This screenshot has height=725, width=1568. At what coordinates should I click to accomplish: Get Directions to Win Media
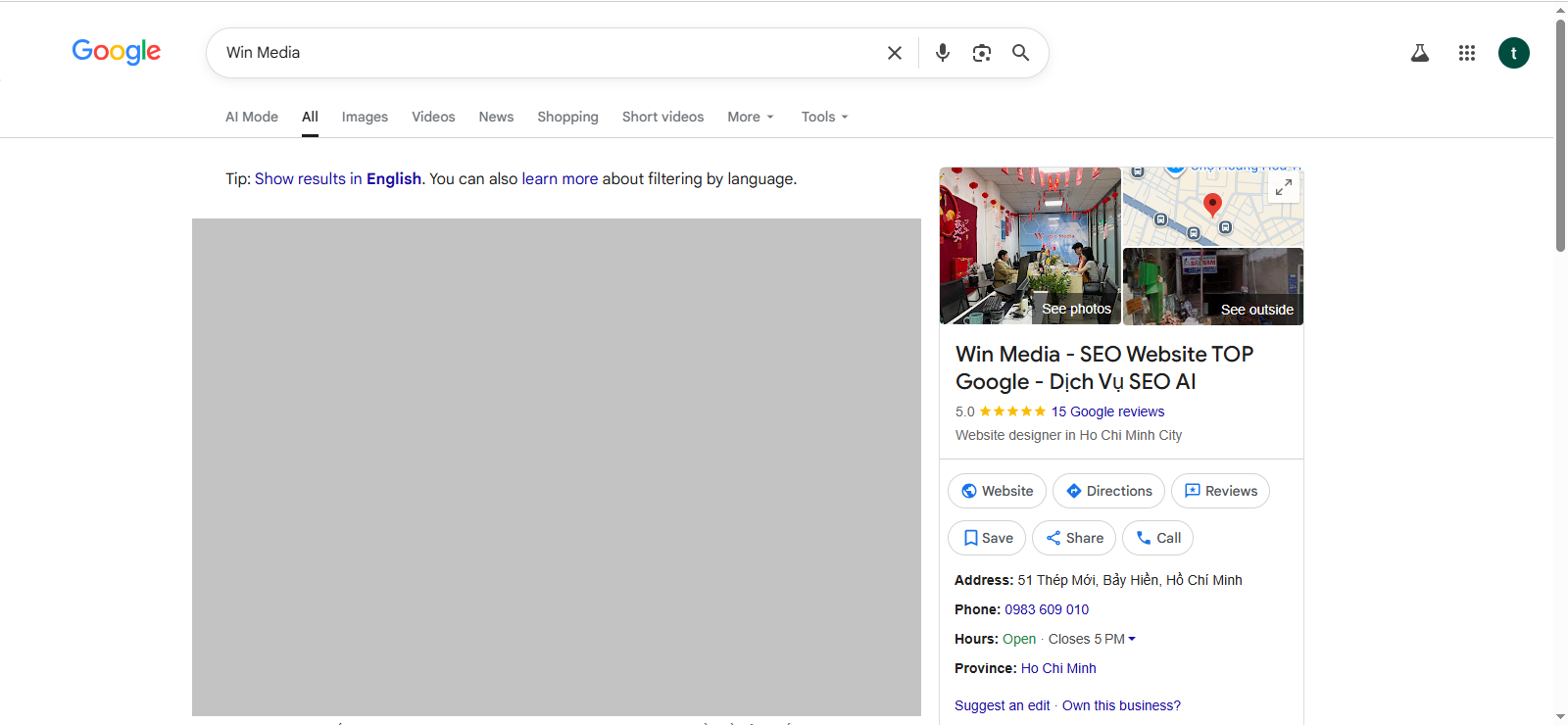[x=1108, y=491]
